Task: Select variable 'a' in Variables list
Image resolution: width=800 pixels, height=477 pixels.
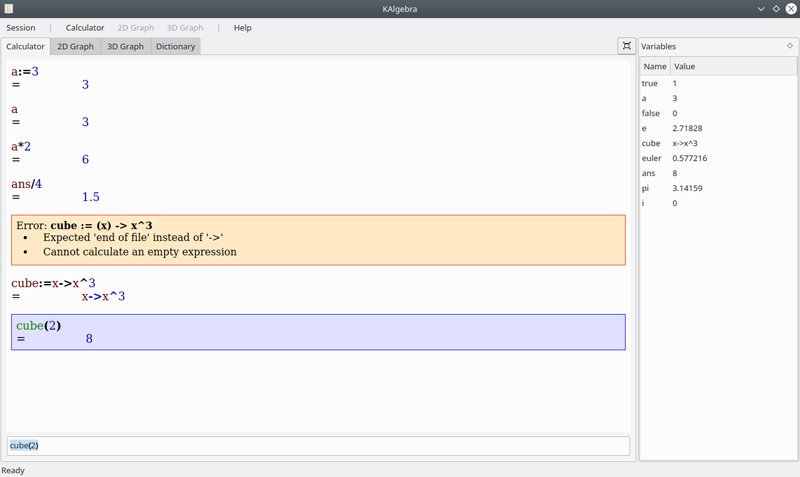Action: click(718, 98)
